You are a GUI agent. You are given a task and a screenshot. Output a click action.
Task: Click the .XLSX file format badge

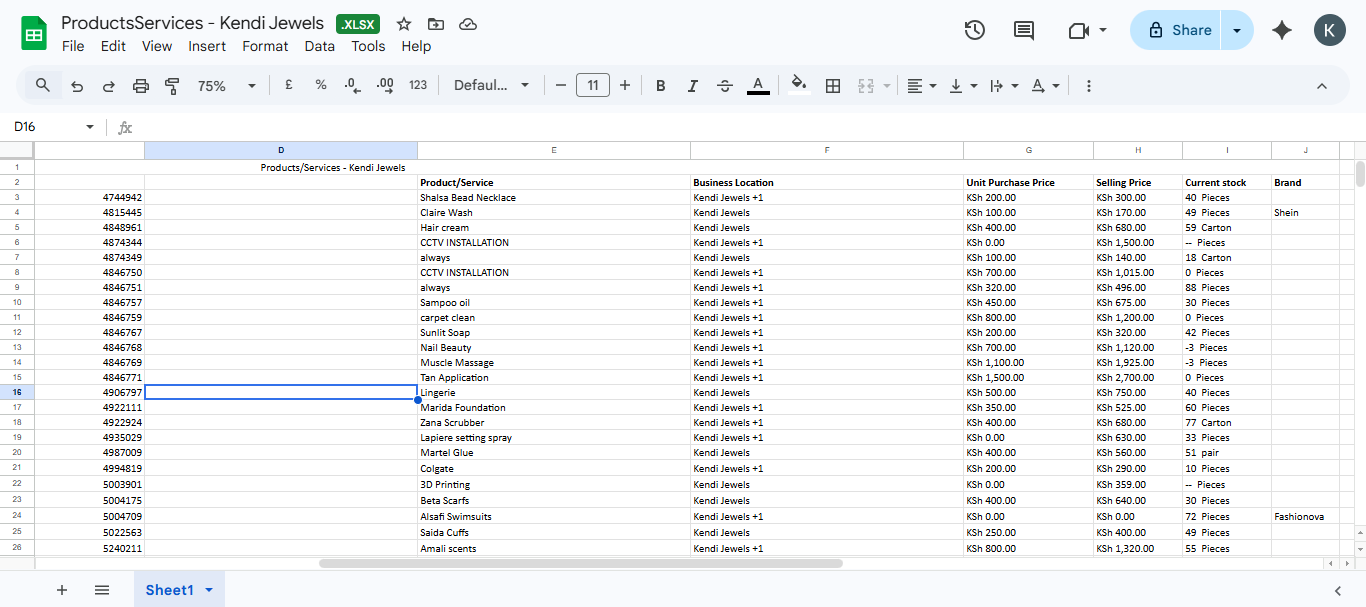pyautogui.click(x=358, y=24)
